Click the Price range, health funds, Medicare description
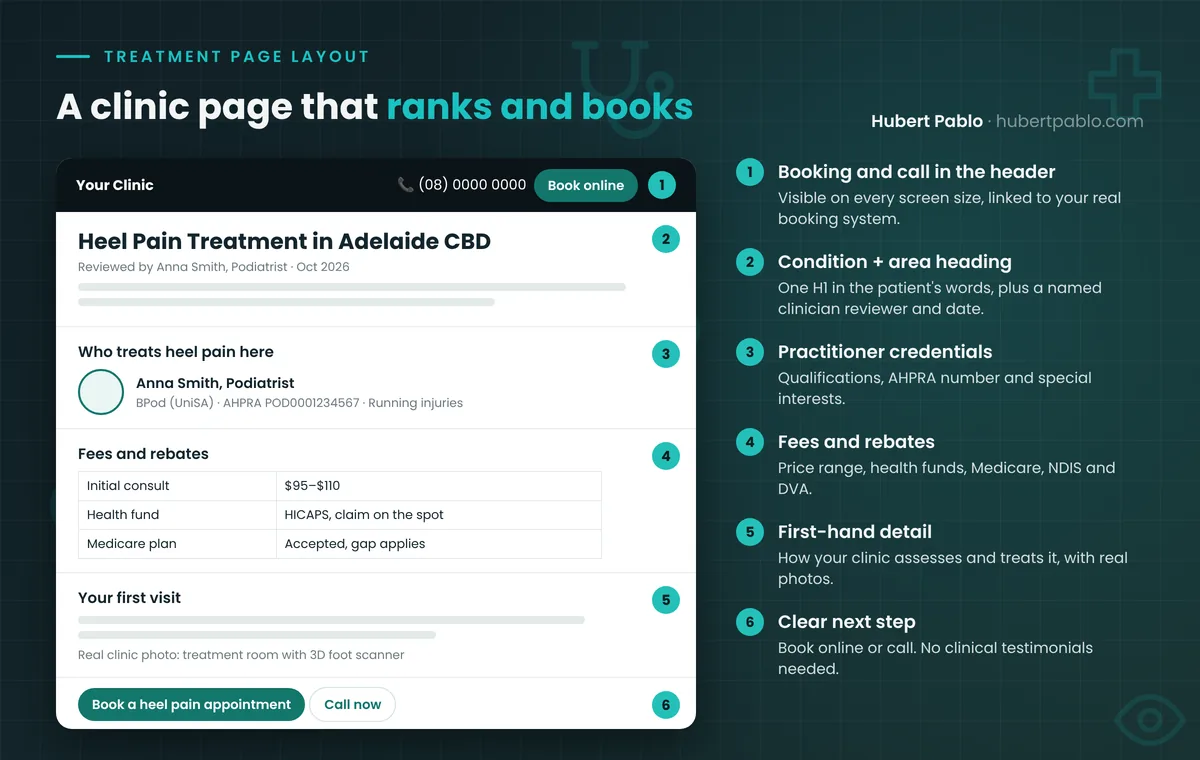The image size is (1200, 760). tap(946, 478)
